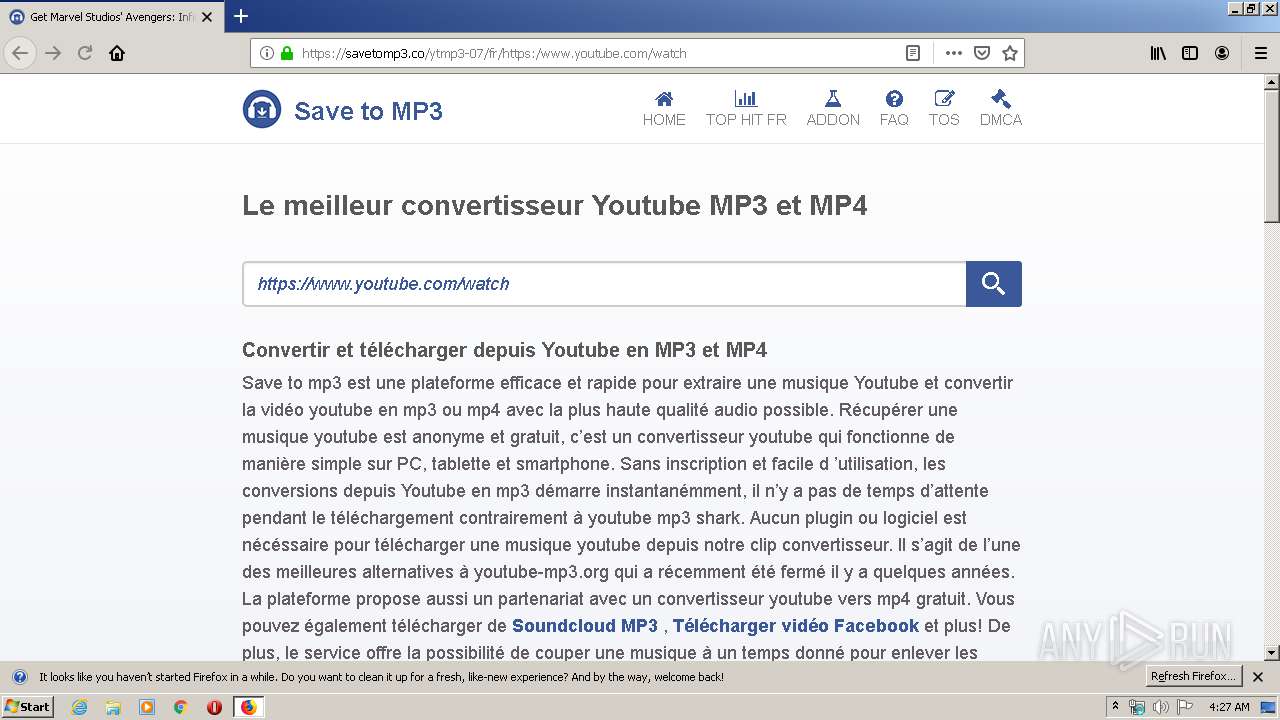
Task: Dismiss the Firefox refresh notification bar
Action: (1258, 677)
